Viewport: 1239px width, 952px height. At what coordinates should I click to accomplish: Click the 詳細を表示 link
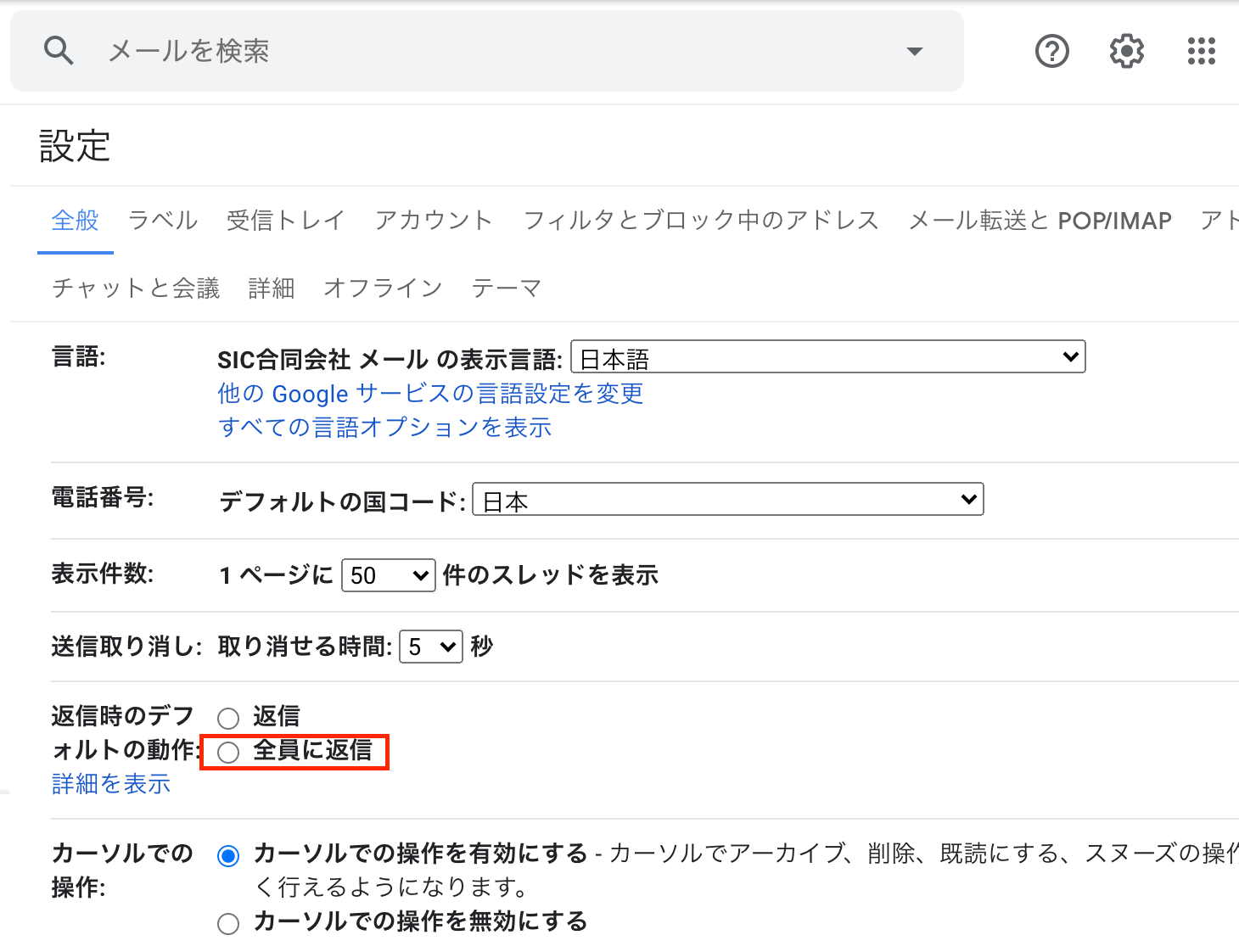[110, 783]
